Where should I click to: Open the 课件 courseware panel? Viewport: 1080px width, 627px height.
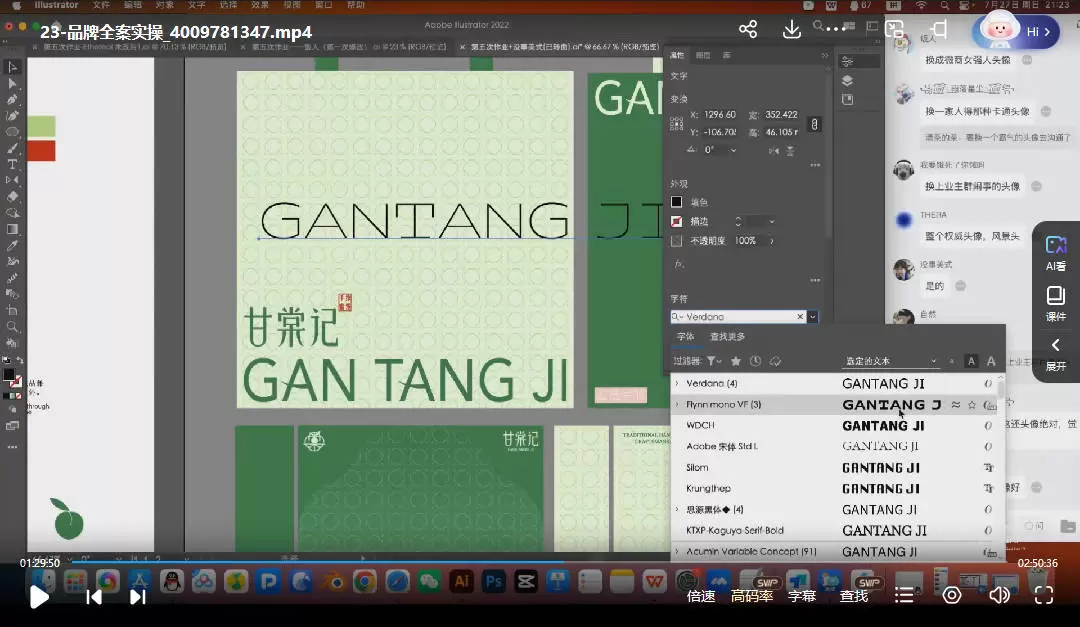1056,304
